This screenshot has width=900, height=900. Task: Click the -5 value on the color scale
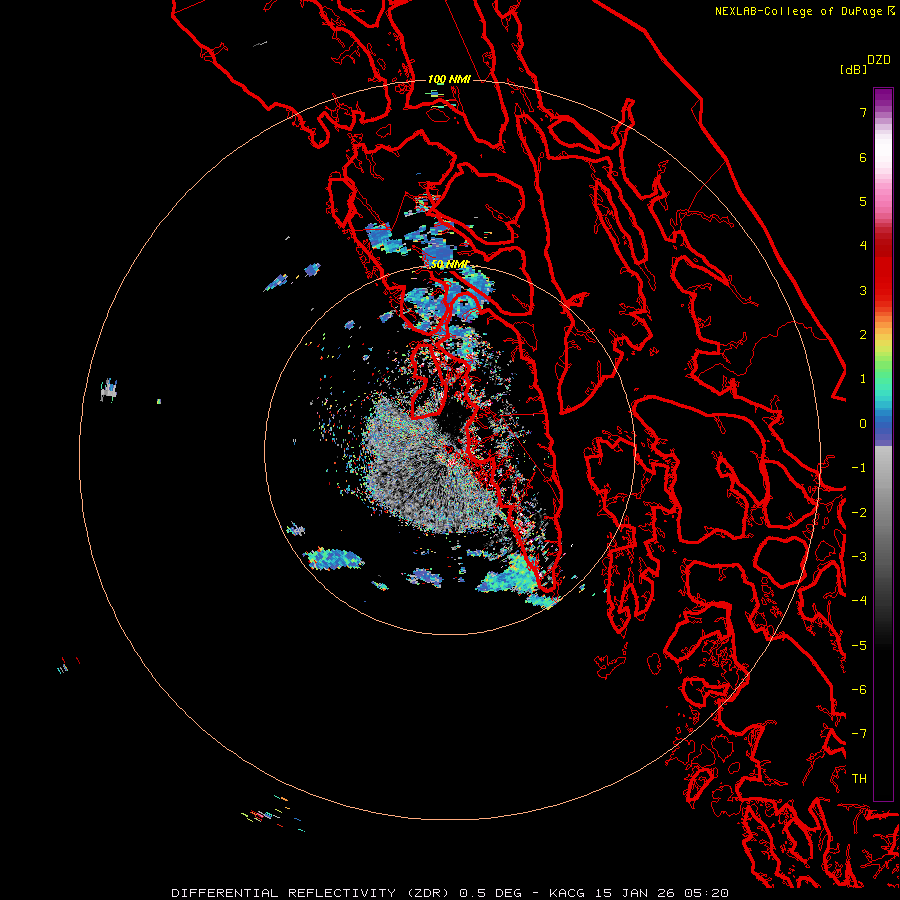pyautogui.click(x=859, y=646)
